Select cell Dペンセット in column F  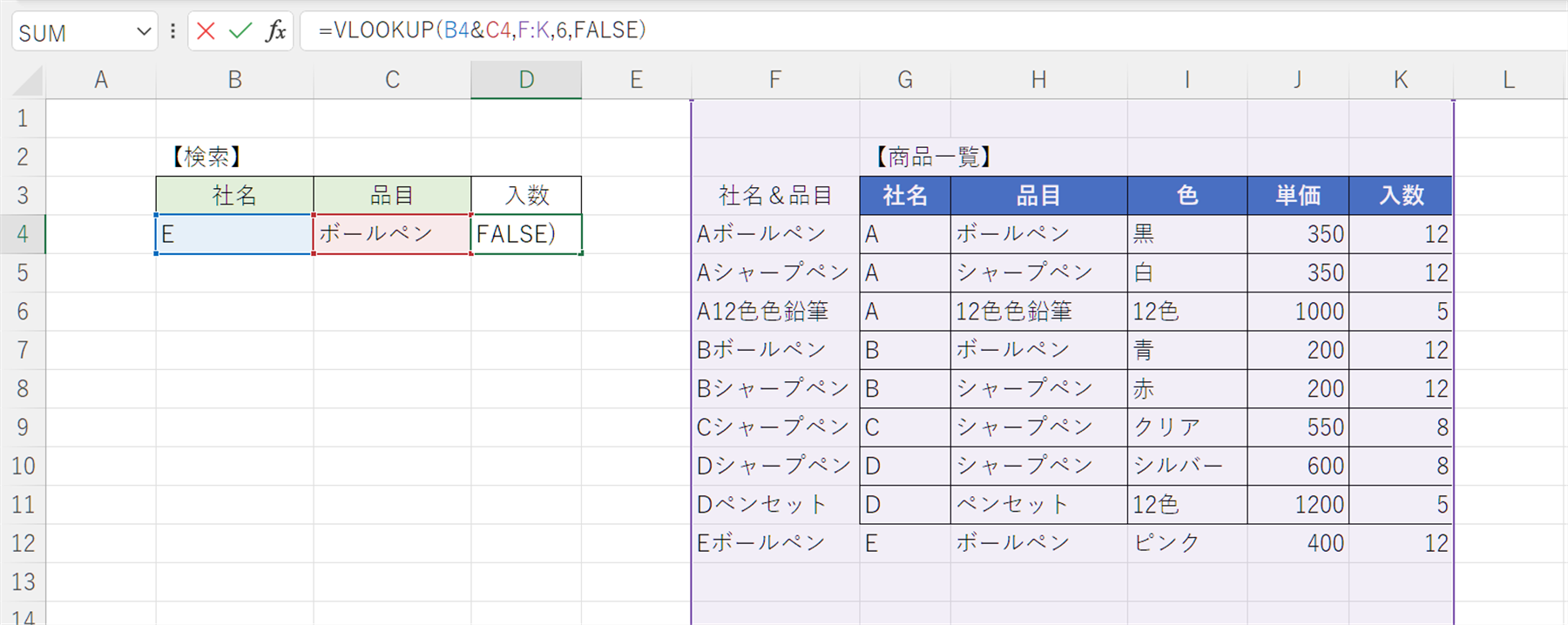point(774,504)
